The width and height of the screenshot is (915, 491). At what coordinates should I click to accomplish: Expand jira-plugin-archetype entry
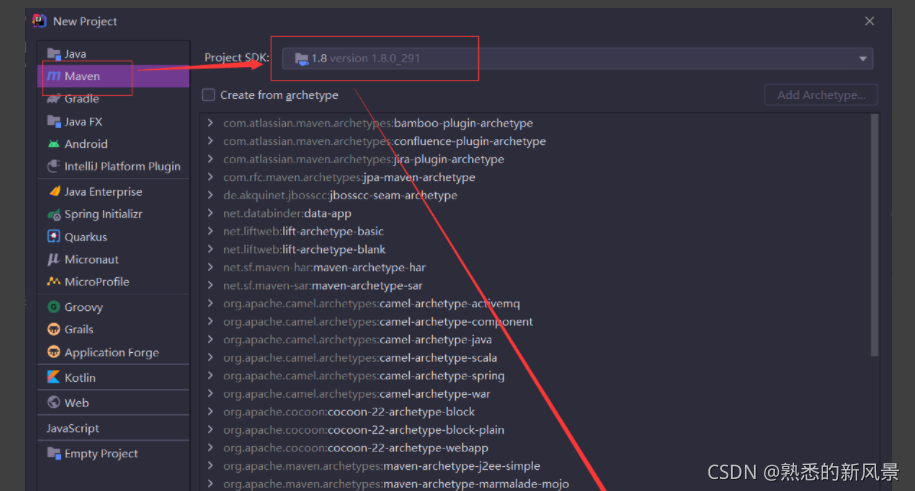(x=210, y=159)
